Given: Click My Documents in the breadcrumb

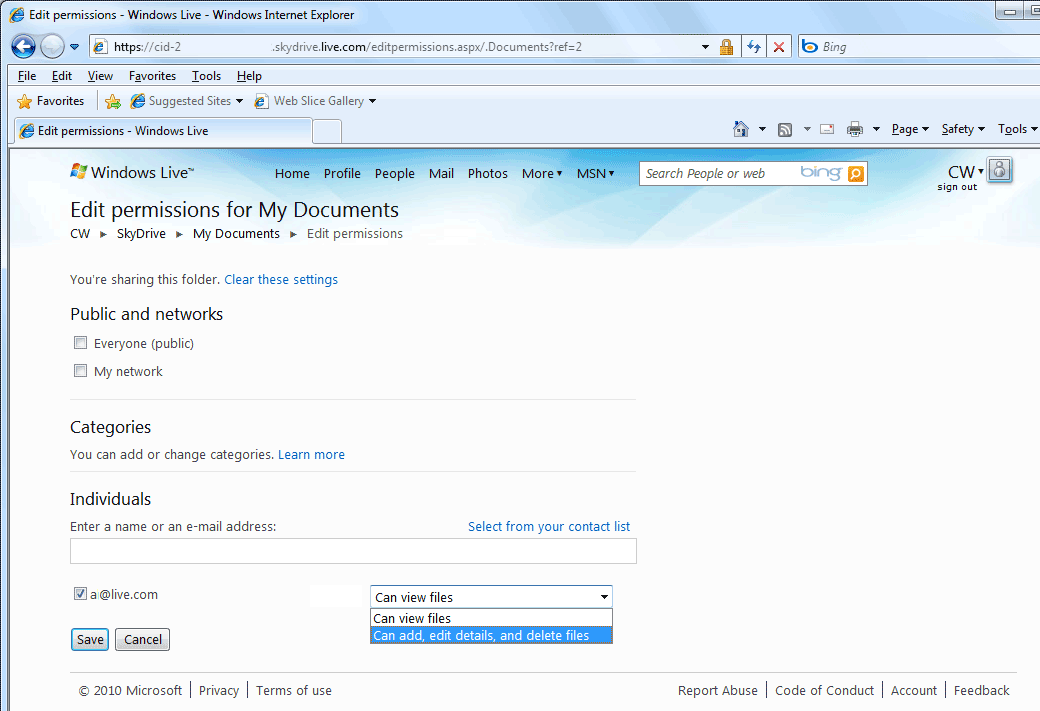Looking at the screenshot, I should [236, 233].
